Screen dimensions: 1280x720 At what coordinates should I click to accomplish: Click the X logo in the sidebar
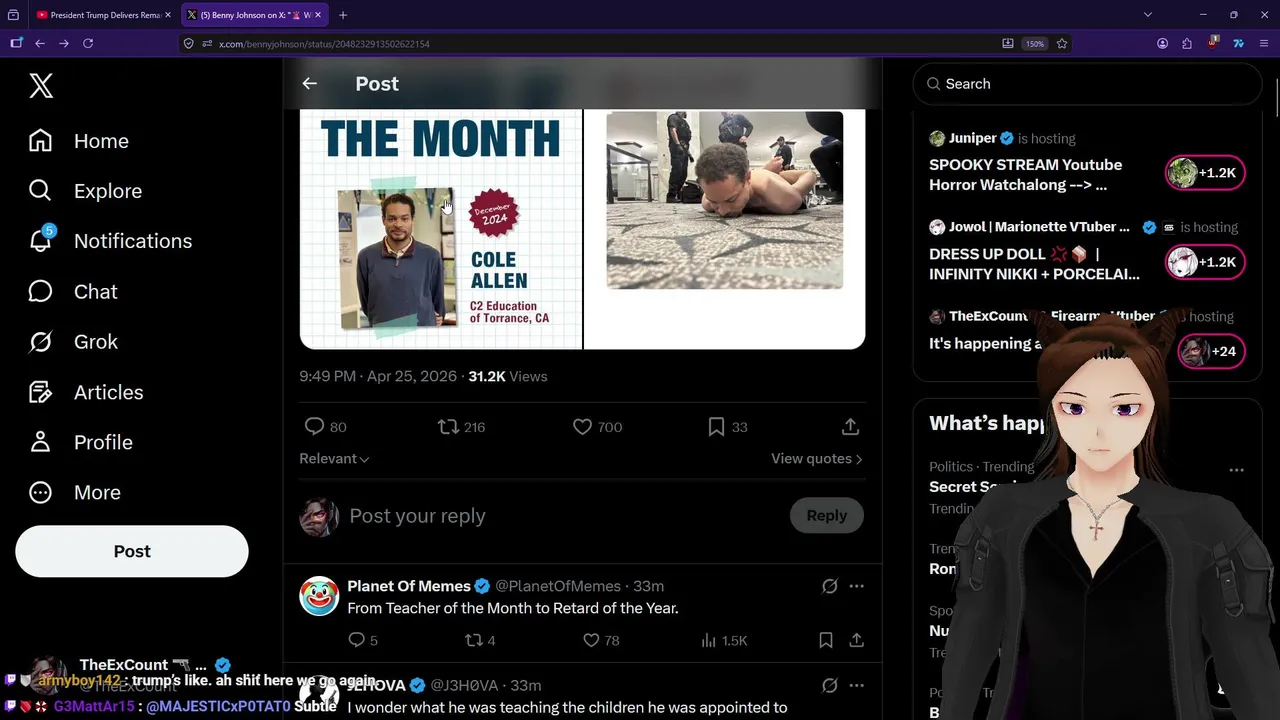point(41,86)
